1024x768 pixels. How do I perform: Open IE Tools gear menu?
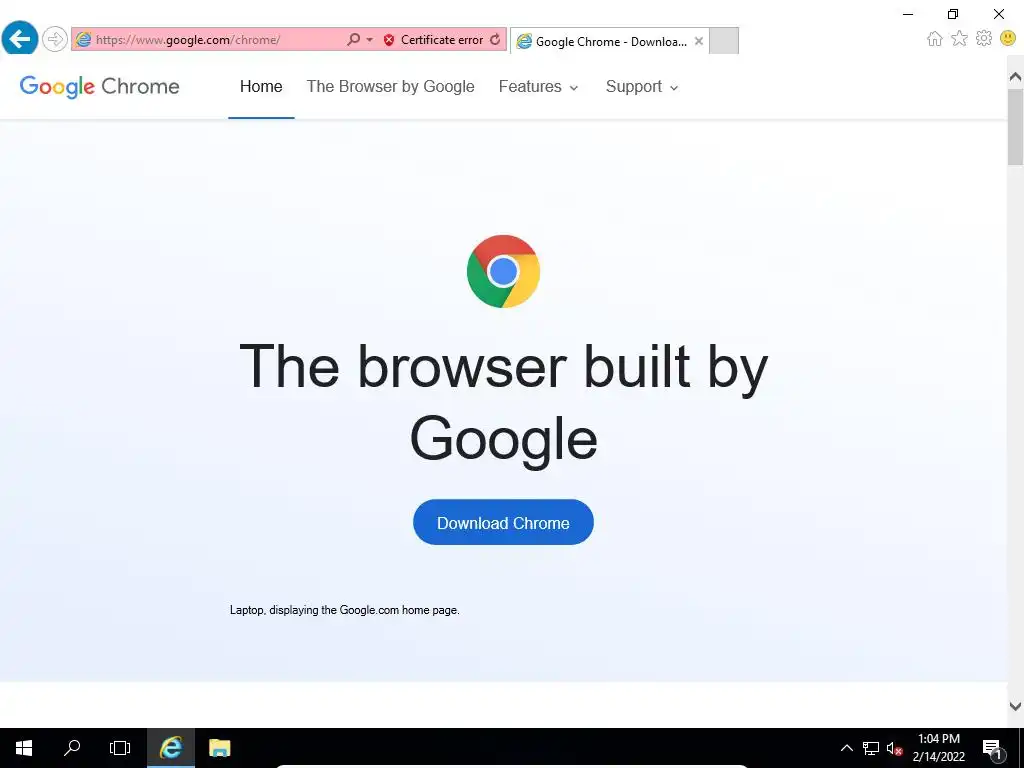(x=984, y=39)
